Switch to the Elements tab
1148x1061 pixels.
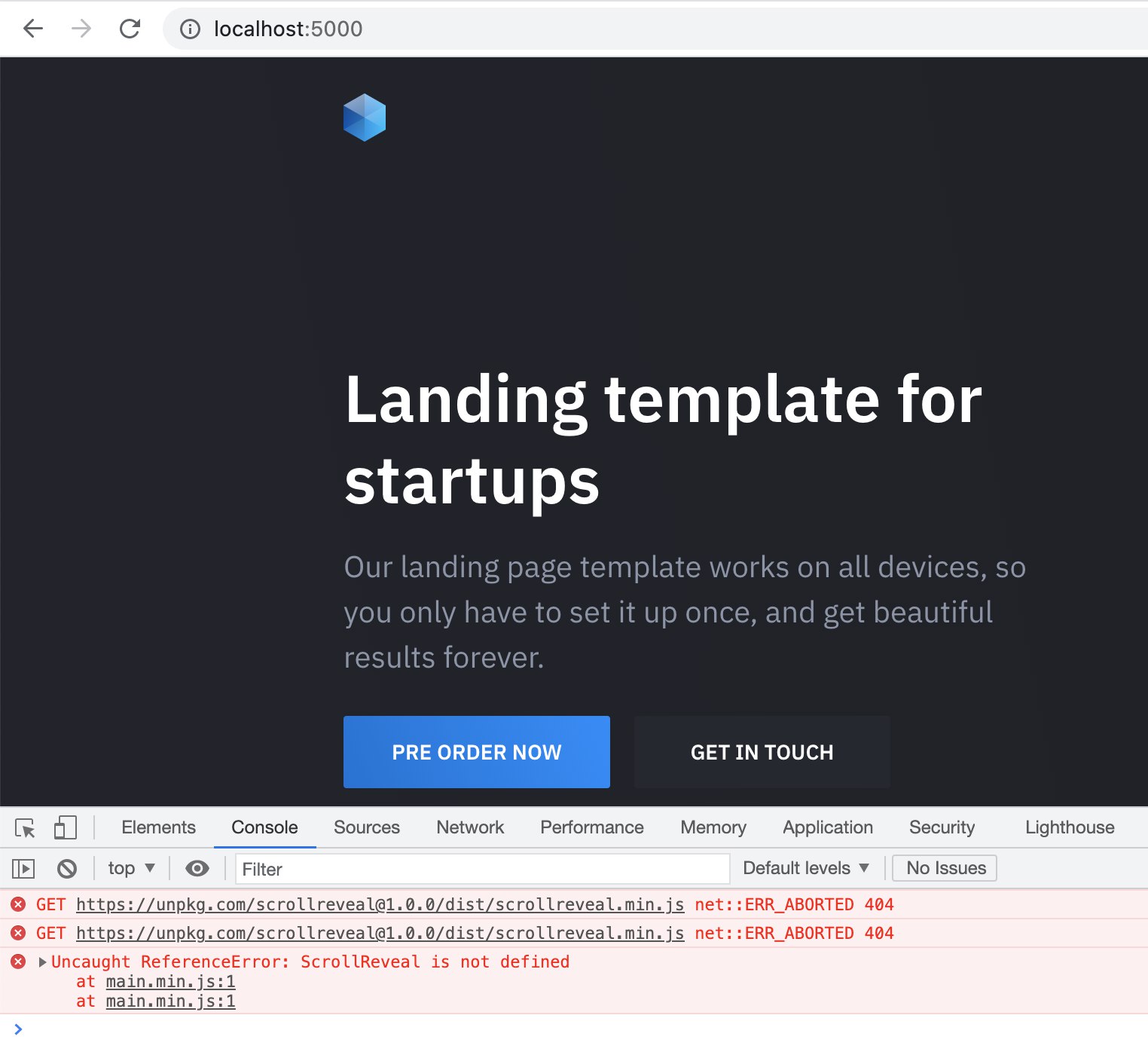[x=158, y=827]
